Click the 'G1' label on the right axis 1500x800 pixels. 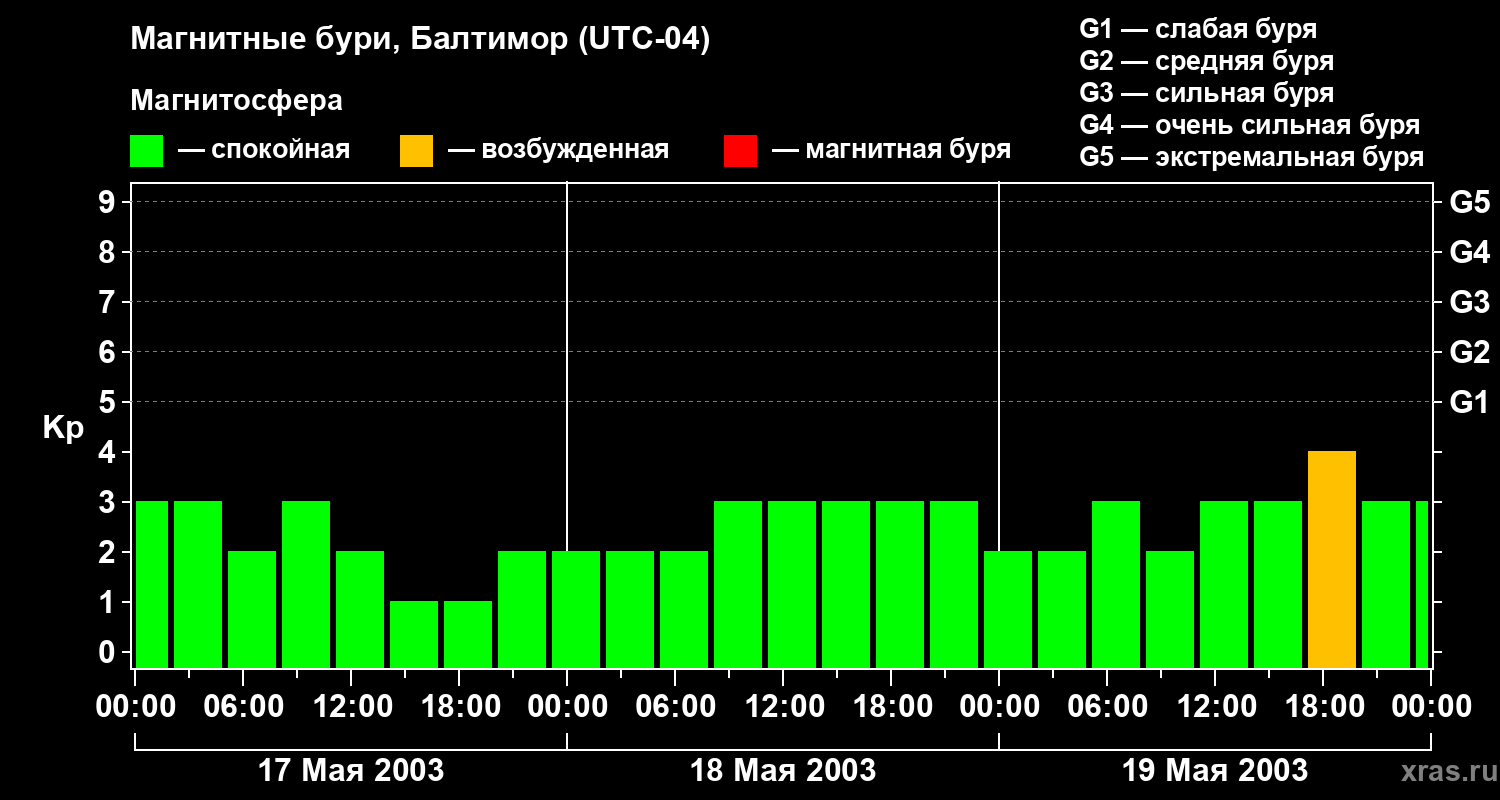pyautogui.click(x=1470, y=402)
